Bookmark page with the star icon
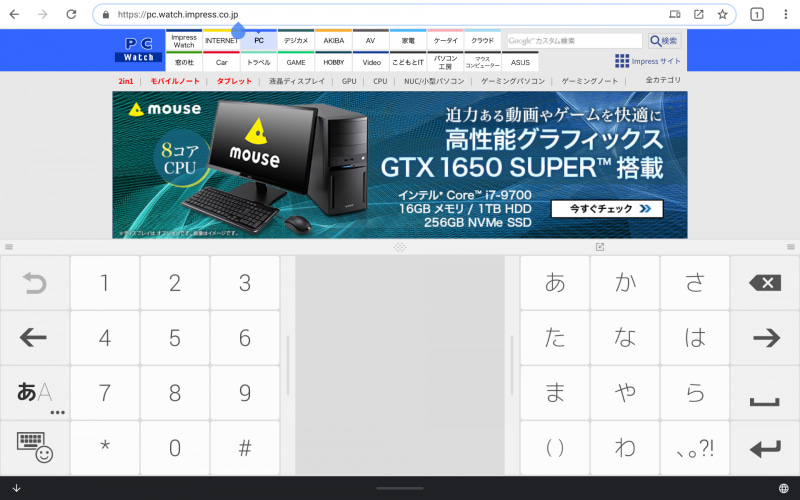Screen dimensions: 800x500 coord(722,14)
